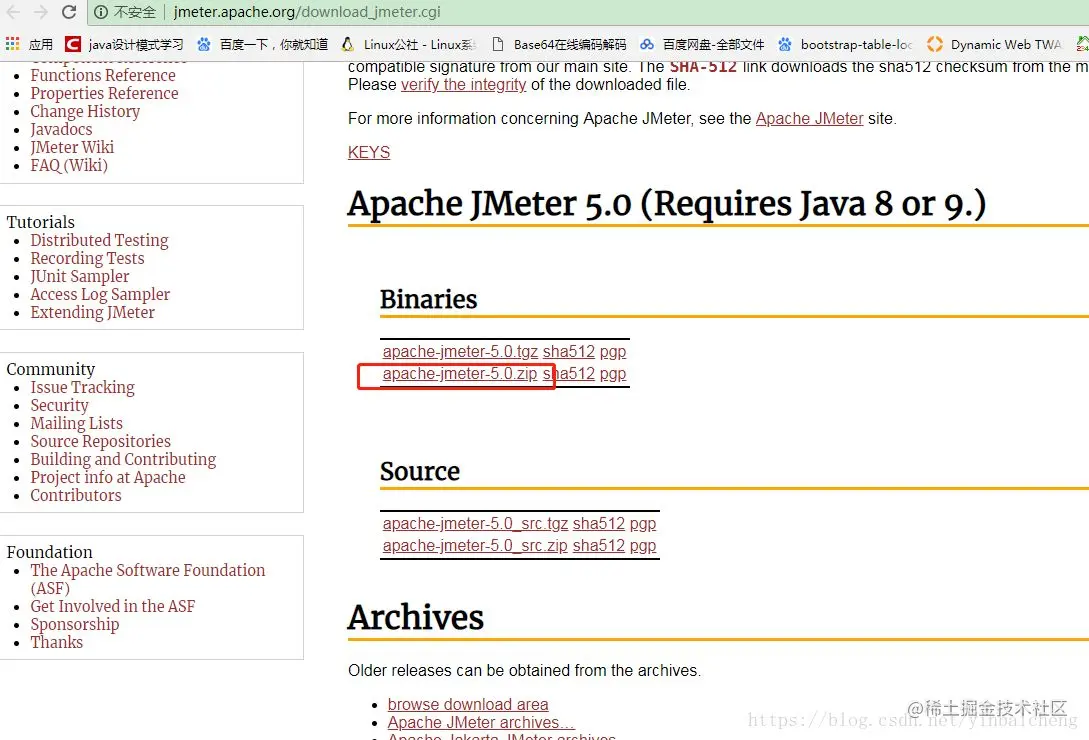Open the apps grid bookmark icon
1089x740 pixels.
click(13, 44)
